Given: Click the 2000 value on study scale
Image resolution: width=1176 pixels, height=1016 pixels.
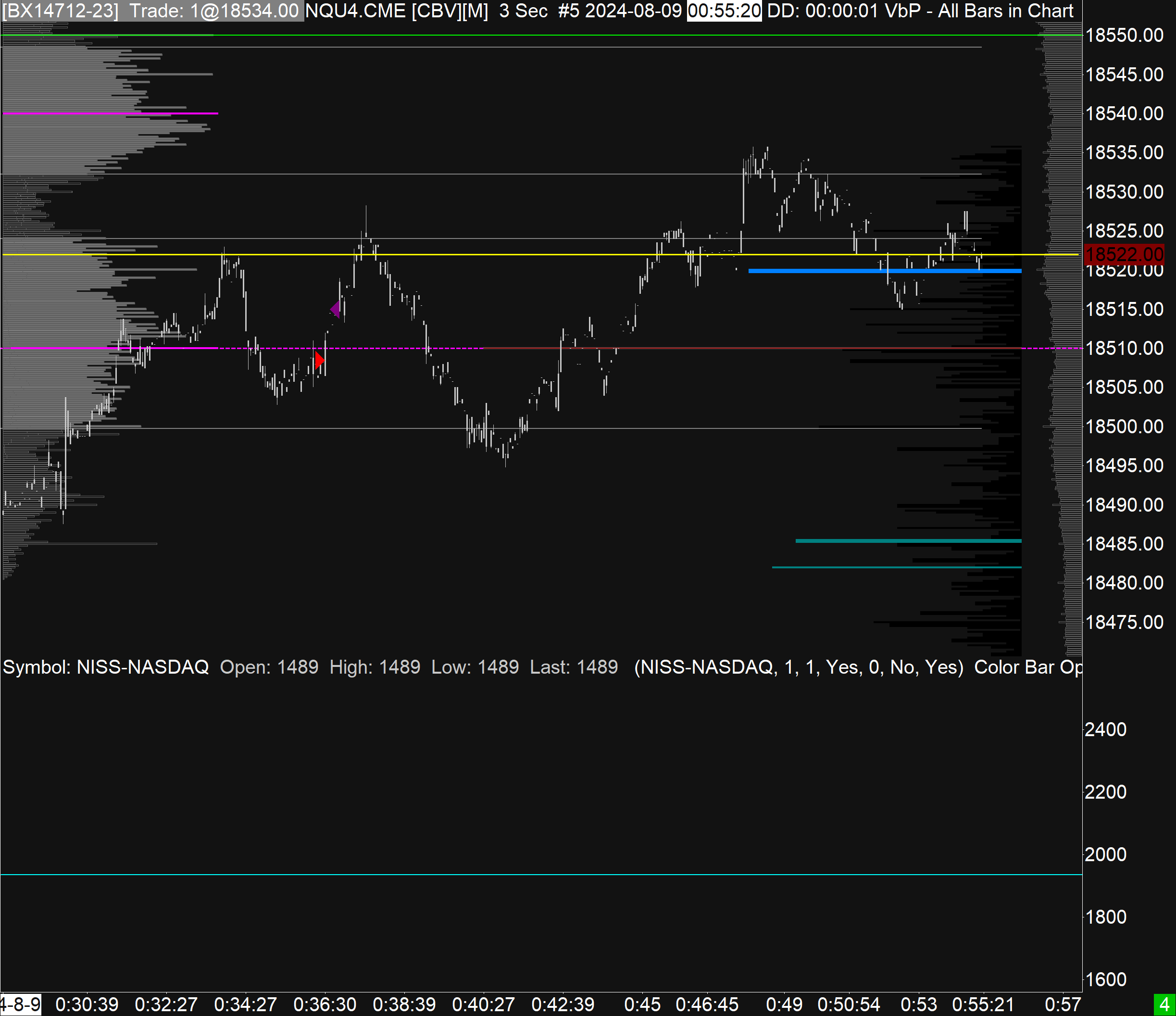Looking at the screenshot, I should (x=1105, y=854).
